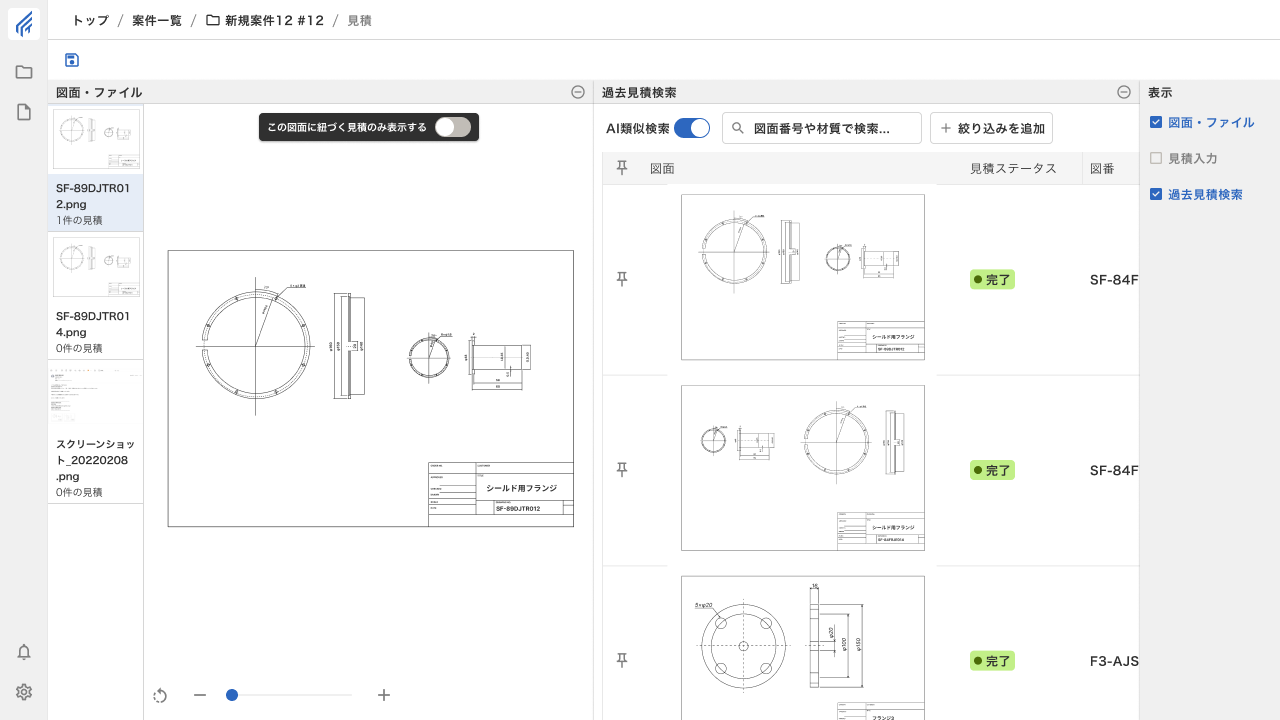Enable the 見積入力 checkbox
1280x720 pixels.
(1156, 158)
